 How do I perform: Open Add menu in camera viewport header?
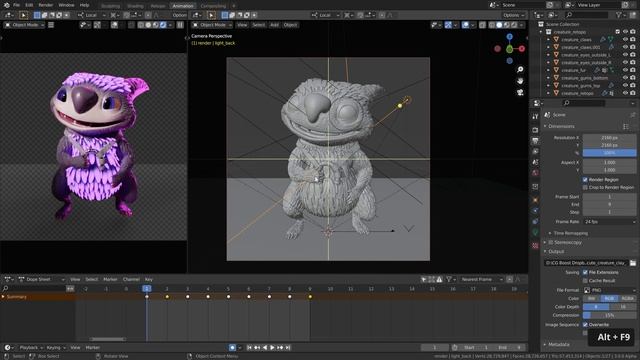(x=274, y=25)
